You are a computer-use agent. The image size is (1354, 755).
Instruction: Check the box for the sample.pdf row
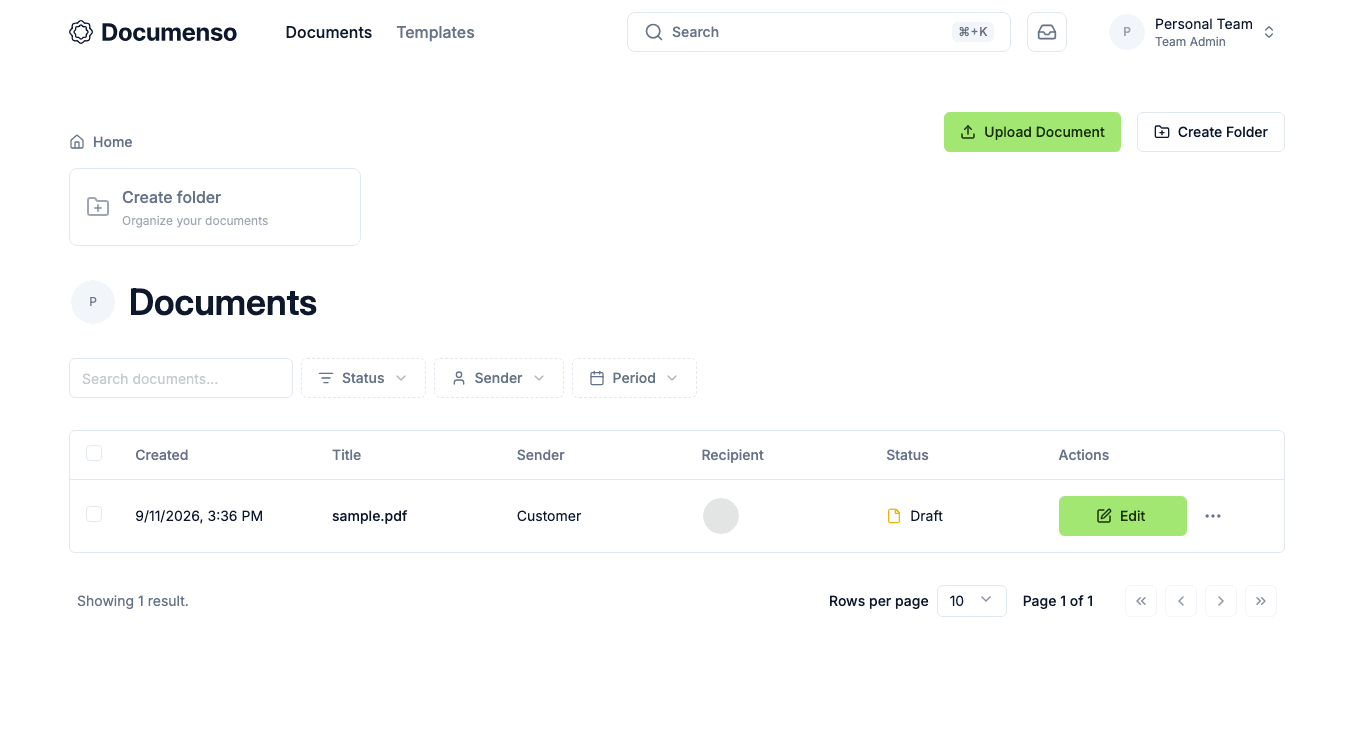point(94,514)
